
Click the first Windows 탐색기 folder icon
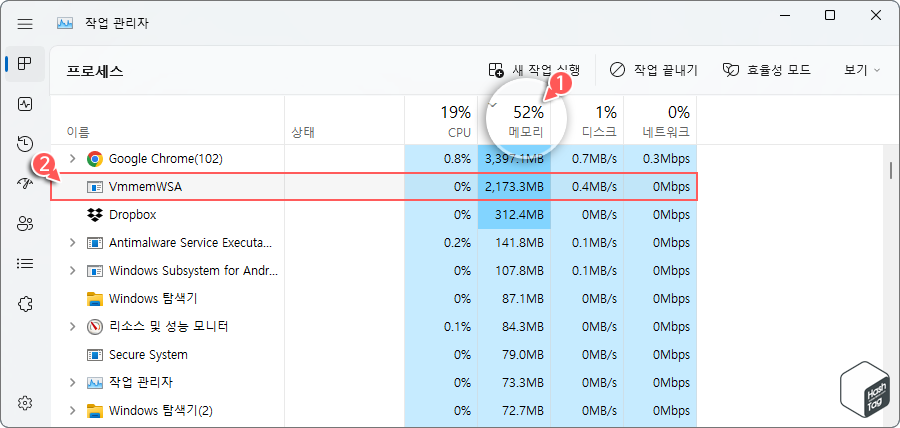pyautogui.click(x=95, y=299)
